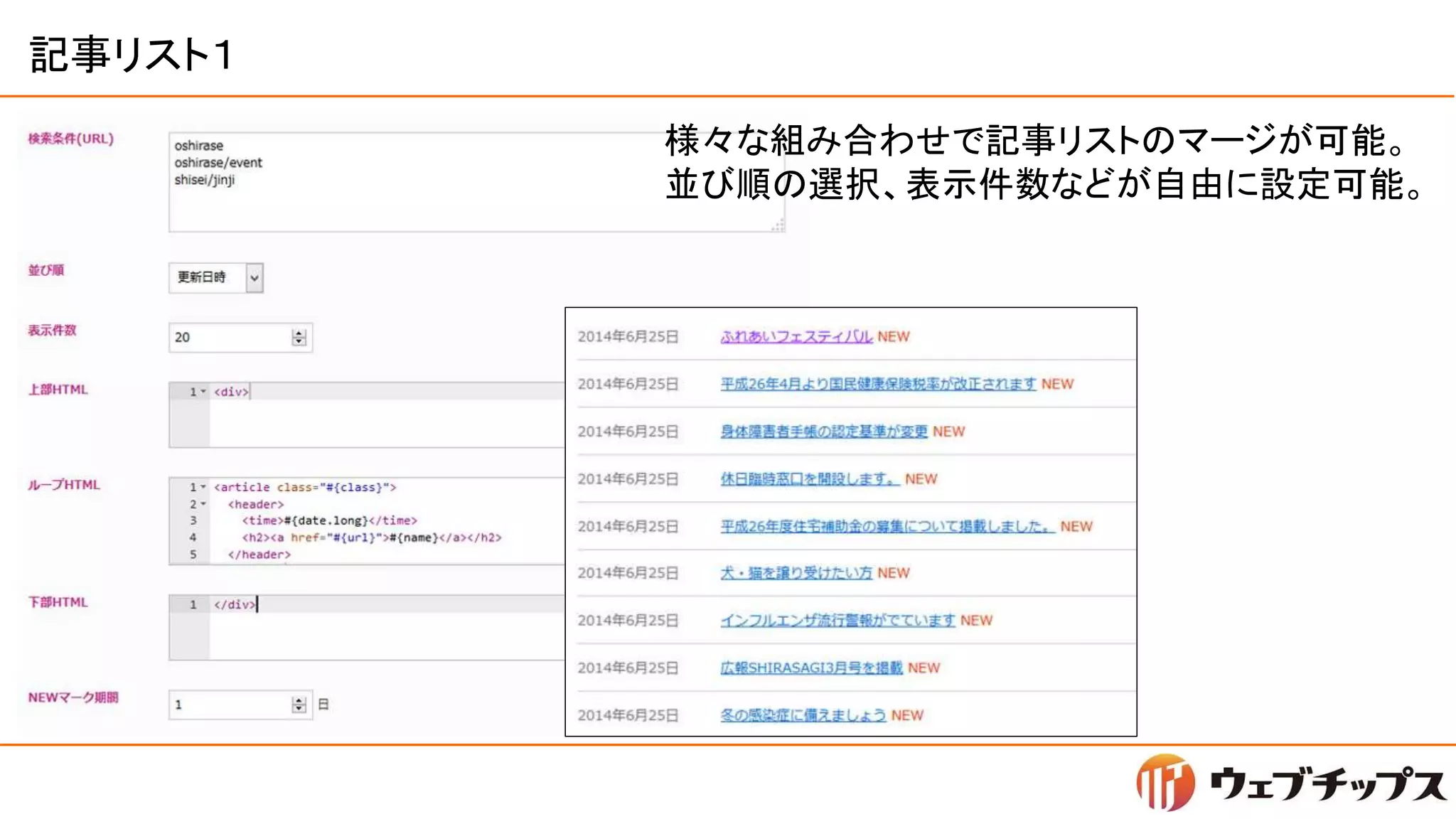The width and height of the screenshot is (1456, 819).
Task: Open the 休日臨時窓口を開設します link
Action: click(810, 479)
